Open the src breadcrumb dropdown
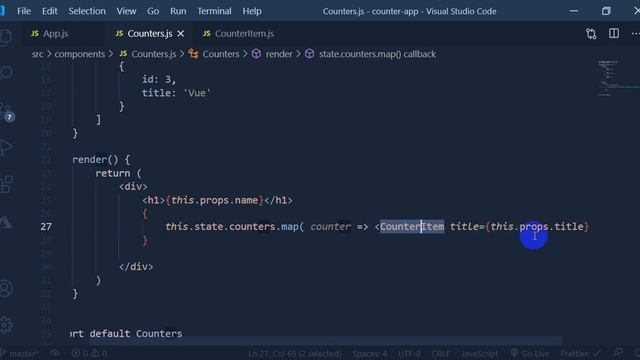 pyautogui.click(x=38, y=54)
